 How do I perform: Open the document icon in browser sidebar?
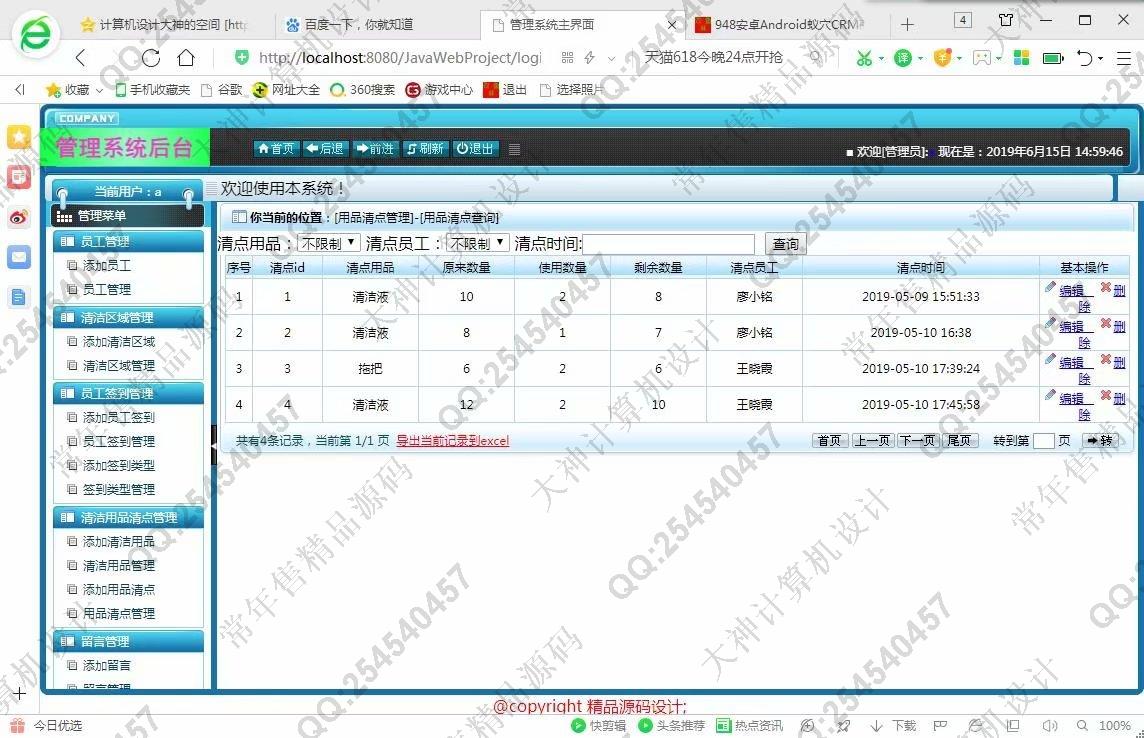pyautogui.click(x=19, y=297)
